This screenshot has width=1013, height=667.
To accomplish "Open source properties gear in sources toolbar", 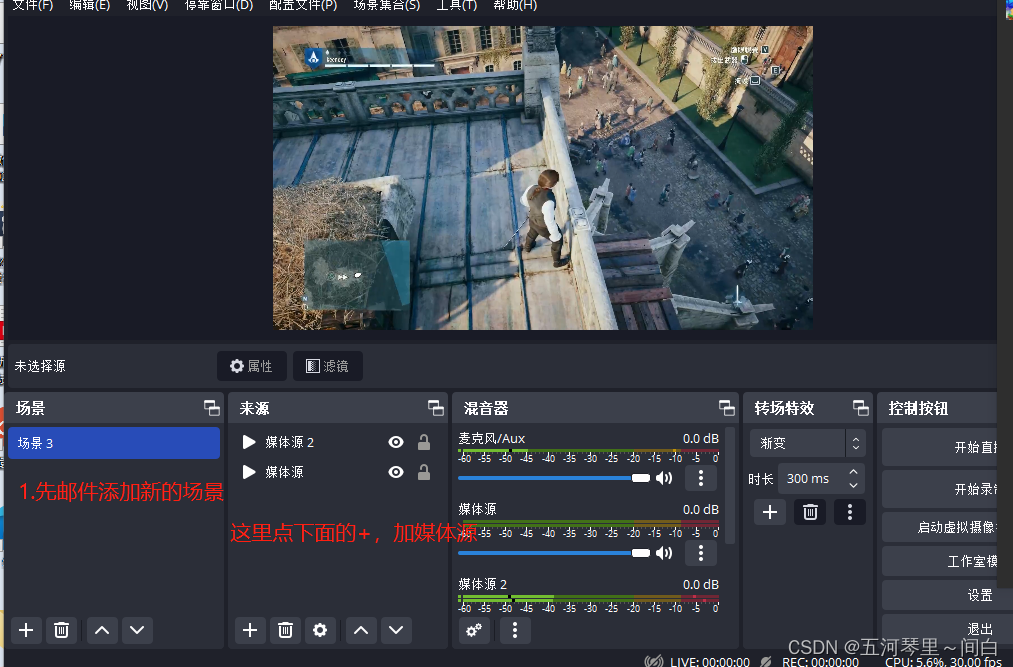I will [x=320, y=630].
